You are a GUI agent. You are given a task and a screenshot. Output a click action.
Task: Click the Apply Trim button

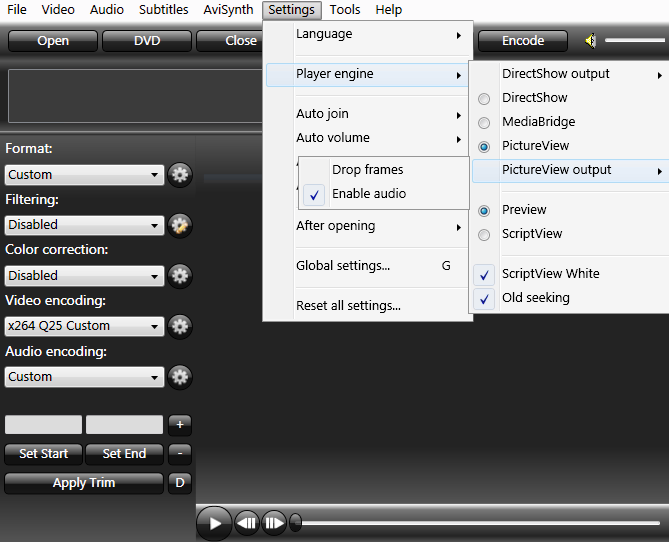coord(84,483)
